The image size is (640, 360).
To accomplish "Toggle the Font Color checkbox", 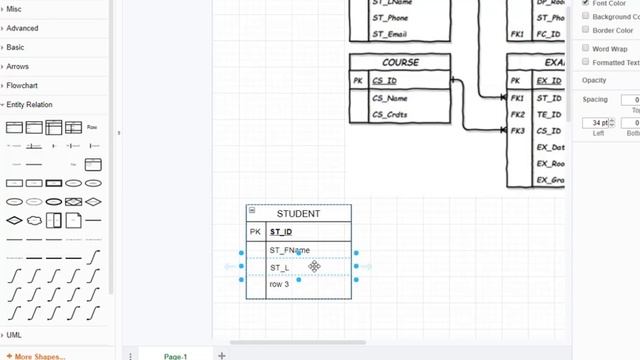I will click(x=586, y=2).
